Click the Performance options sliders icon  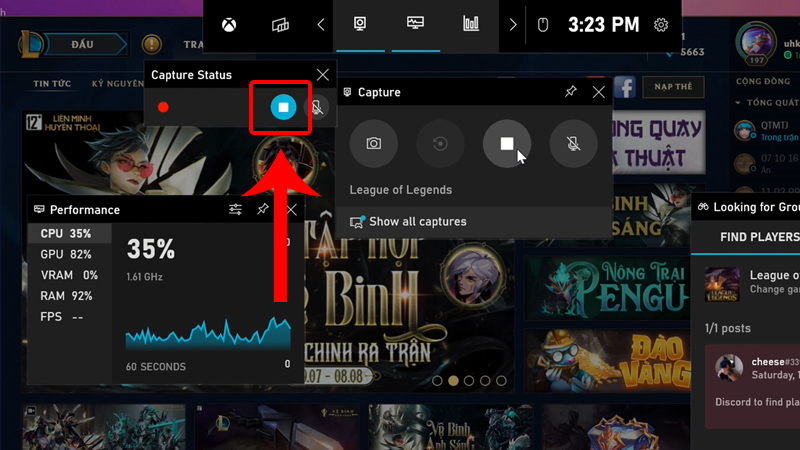coord(235,210)
